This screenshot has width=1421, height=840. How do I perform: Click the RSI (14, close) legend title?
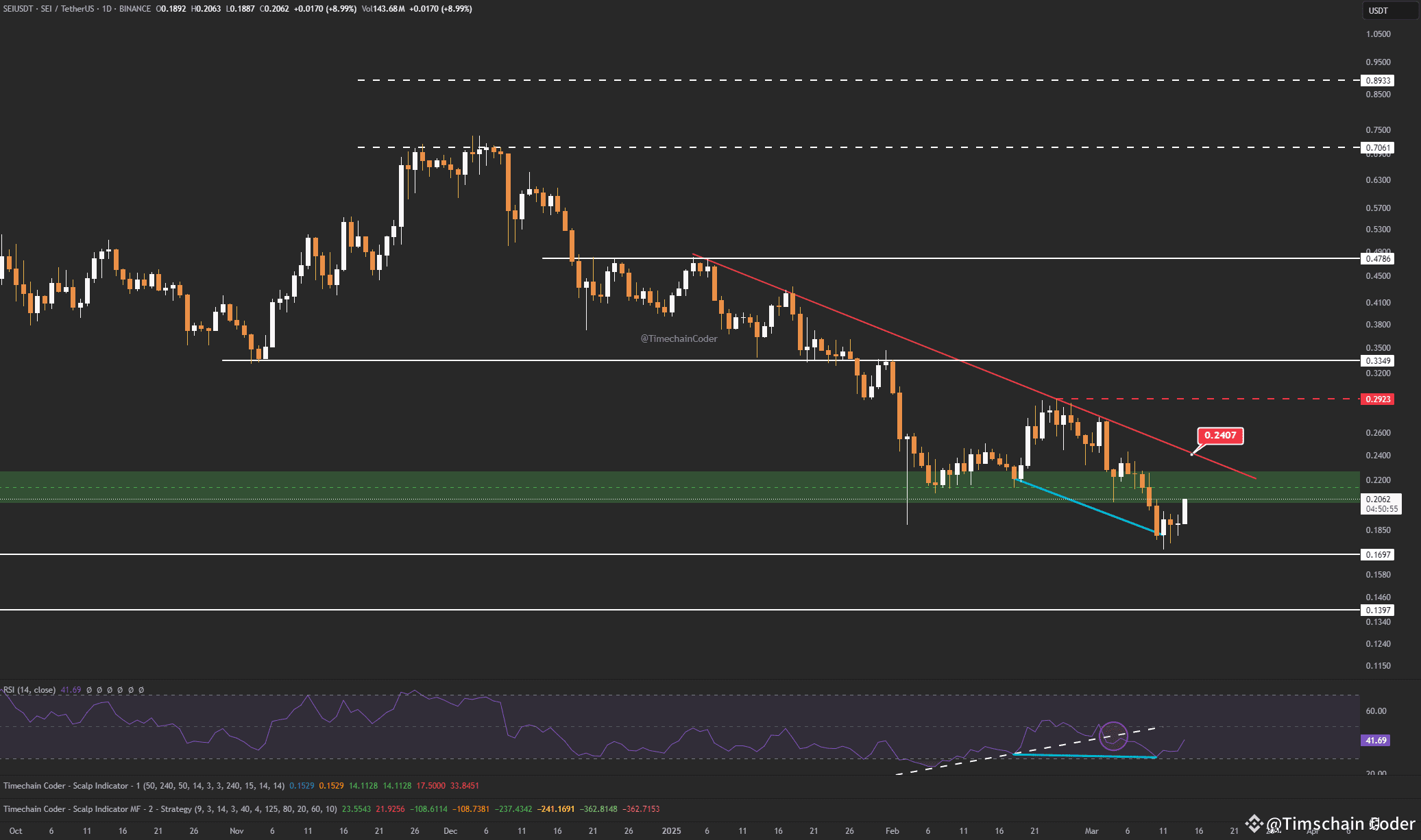29,690
